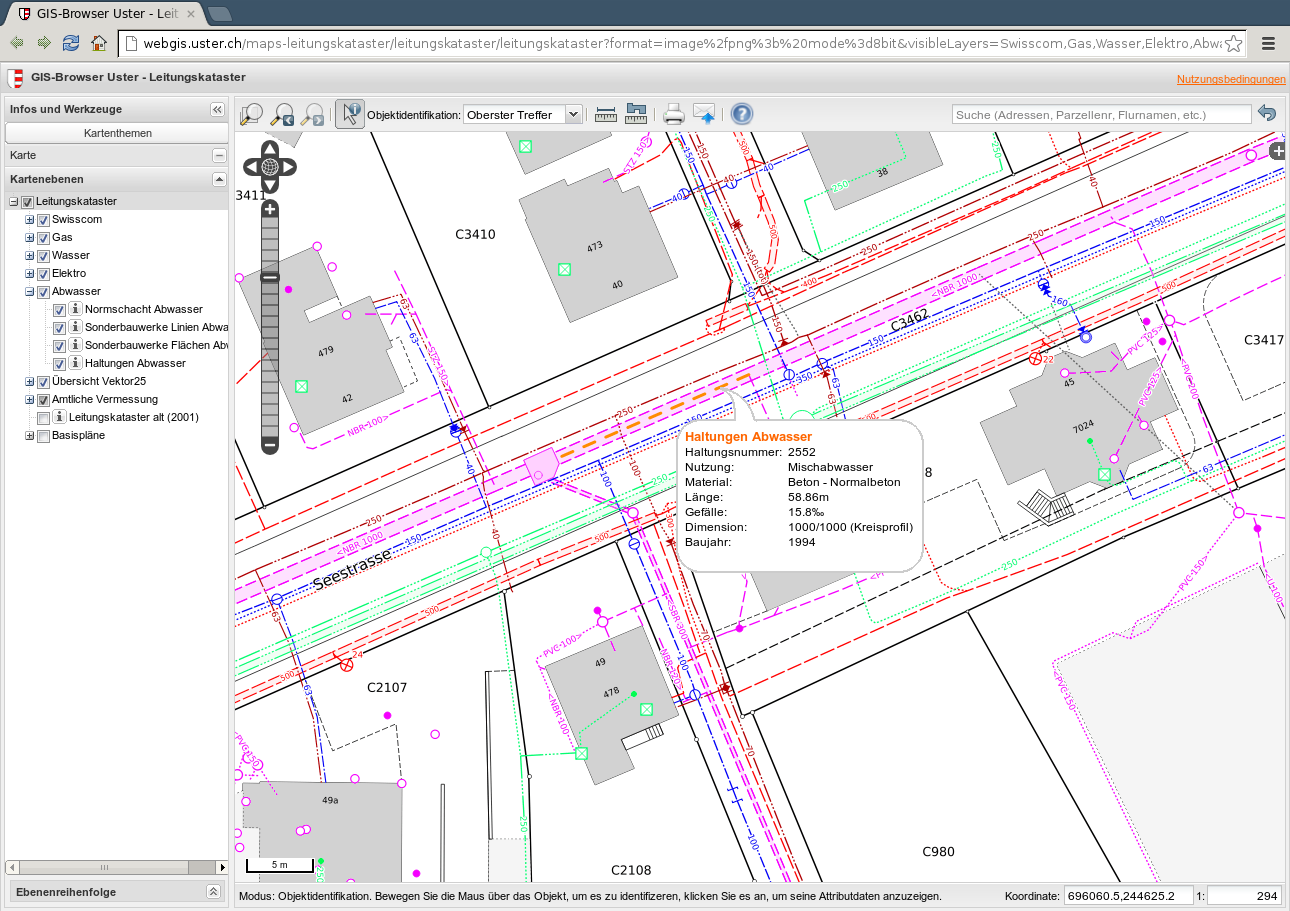Toggle the Normschacht Abwasser layer checkbox
The height and width of the screenshot is (911, 1290).
(59, 310)
